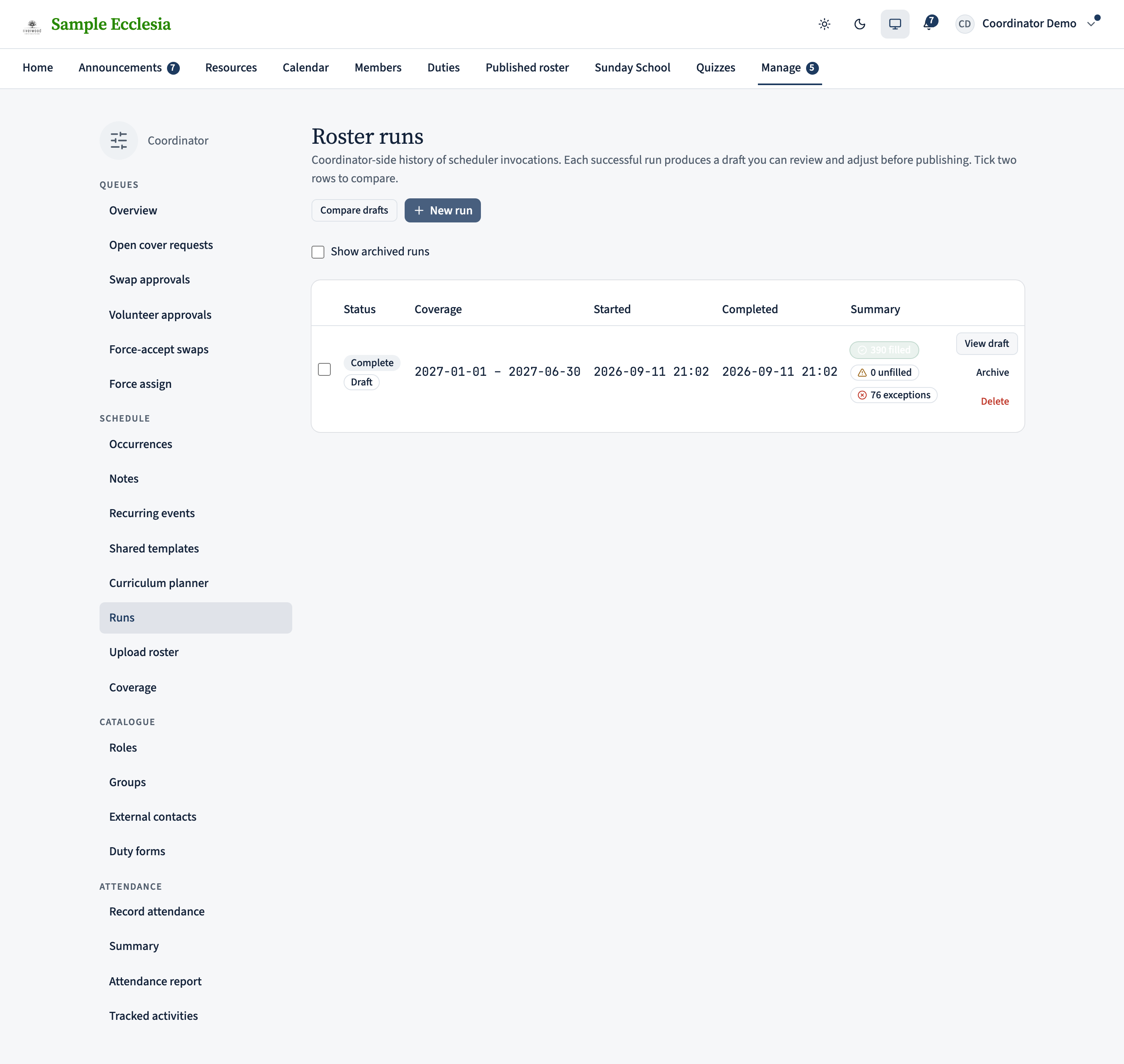Click the Complete status badge
Screen dimensions: 1124x1064
(x=372, y=363)
